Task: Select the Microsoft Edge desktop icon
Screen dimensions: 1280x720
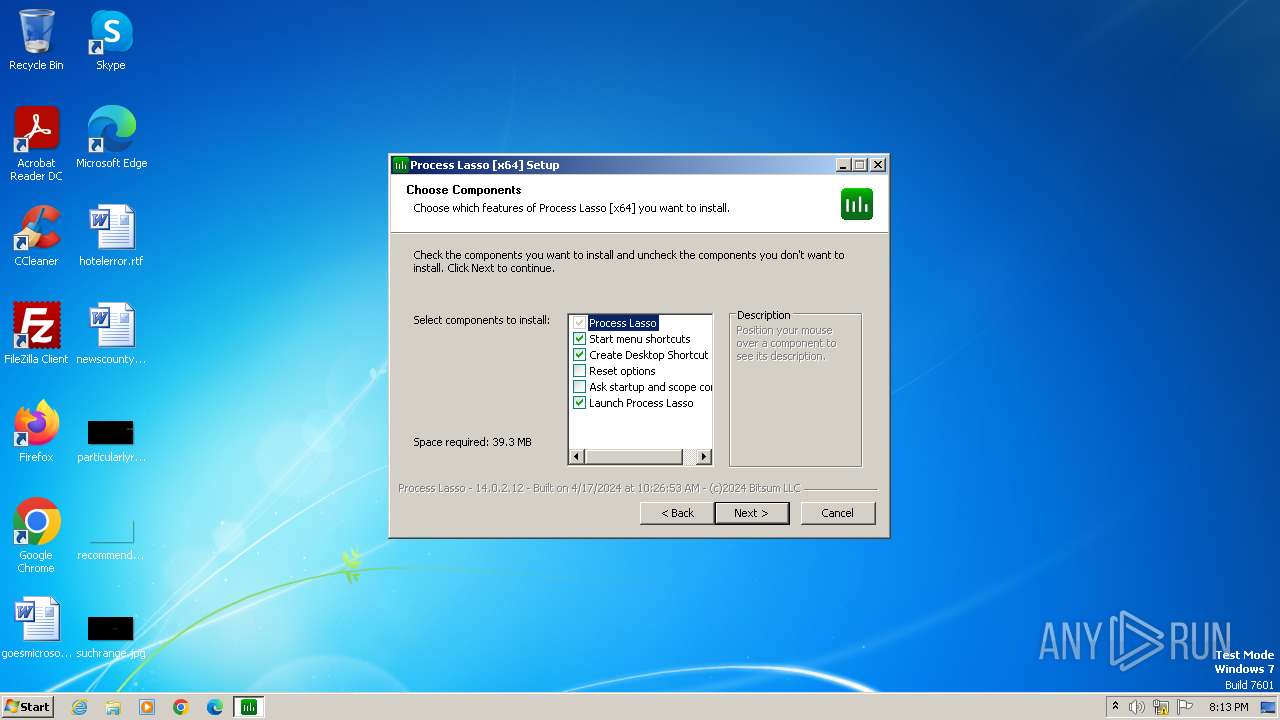Action: coord(111,137)
